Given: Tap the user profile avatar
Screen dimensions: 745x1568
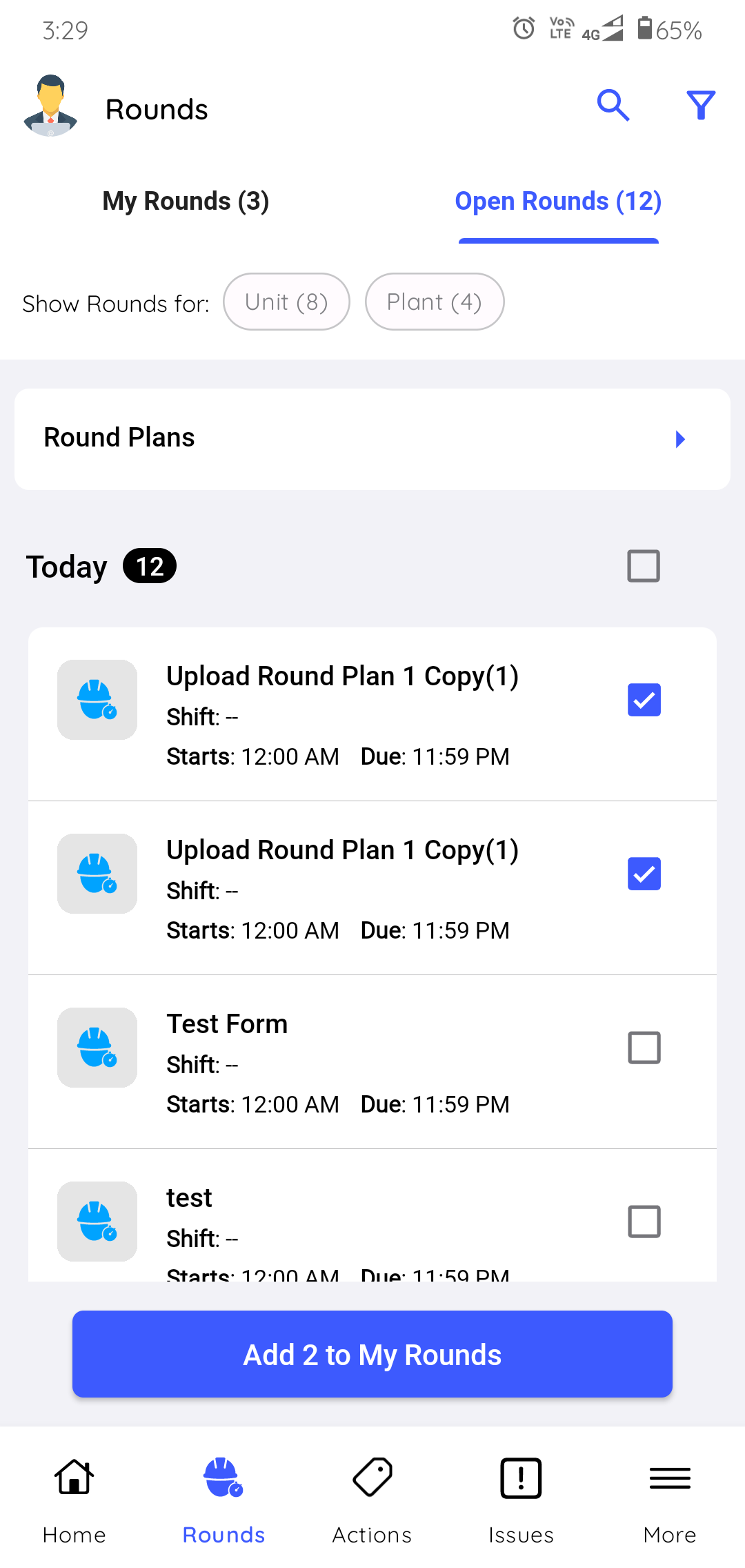Looking at the screenshot, I should (x=50, y=106).
